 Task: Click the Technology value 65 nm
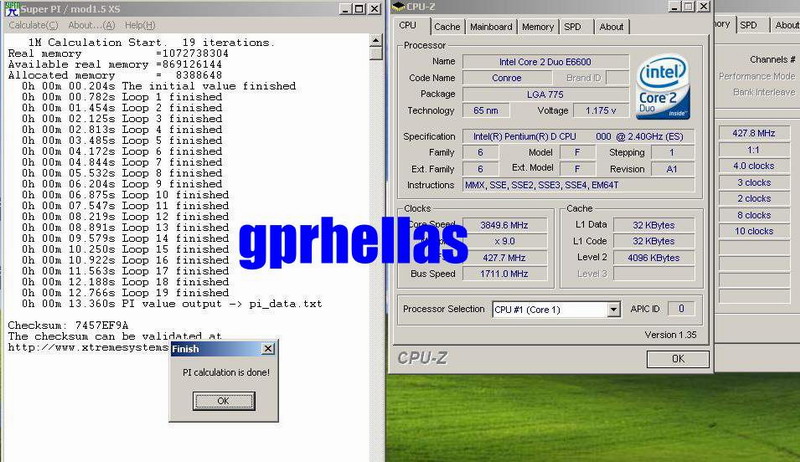pyautogui.click(x=486, y=111)
